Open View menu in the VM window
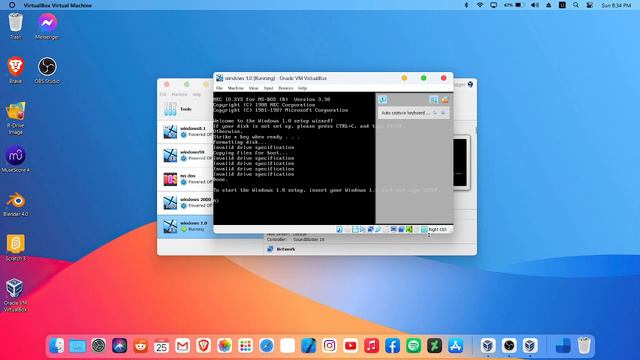Image resolution: width=640 pixels, height=360 pixels. point(253,88)
